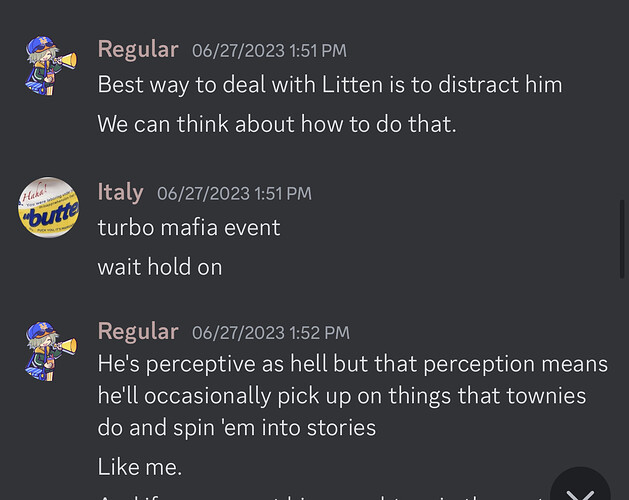This screenshot has height=500, width=629.
Task: Click the chat scrollbar thumb
Action: click(622, 239)
